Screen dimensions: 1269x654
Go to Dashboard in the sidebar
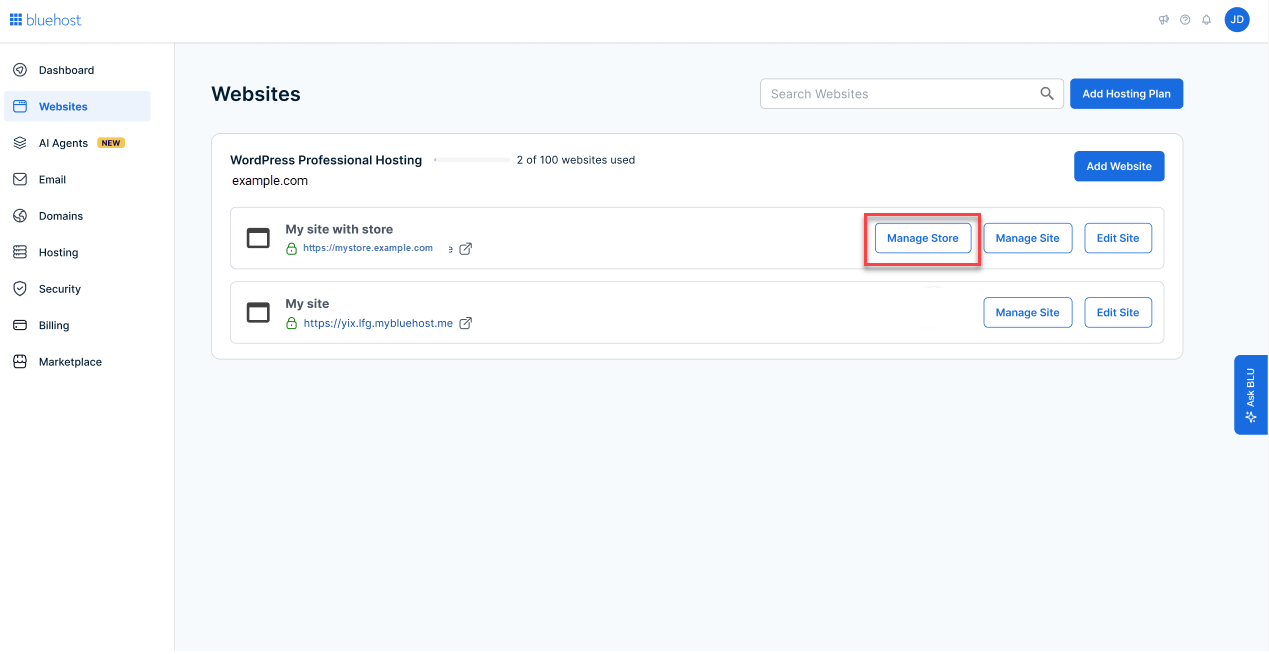(x=77, y=70)
